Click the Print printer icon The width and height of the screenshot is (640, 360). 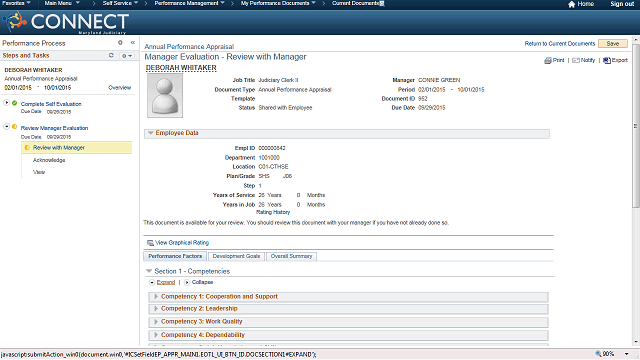[548, 60]
